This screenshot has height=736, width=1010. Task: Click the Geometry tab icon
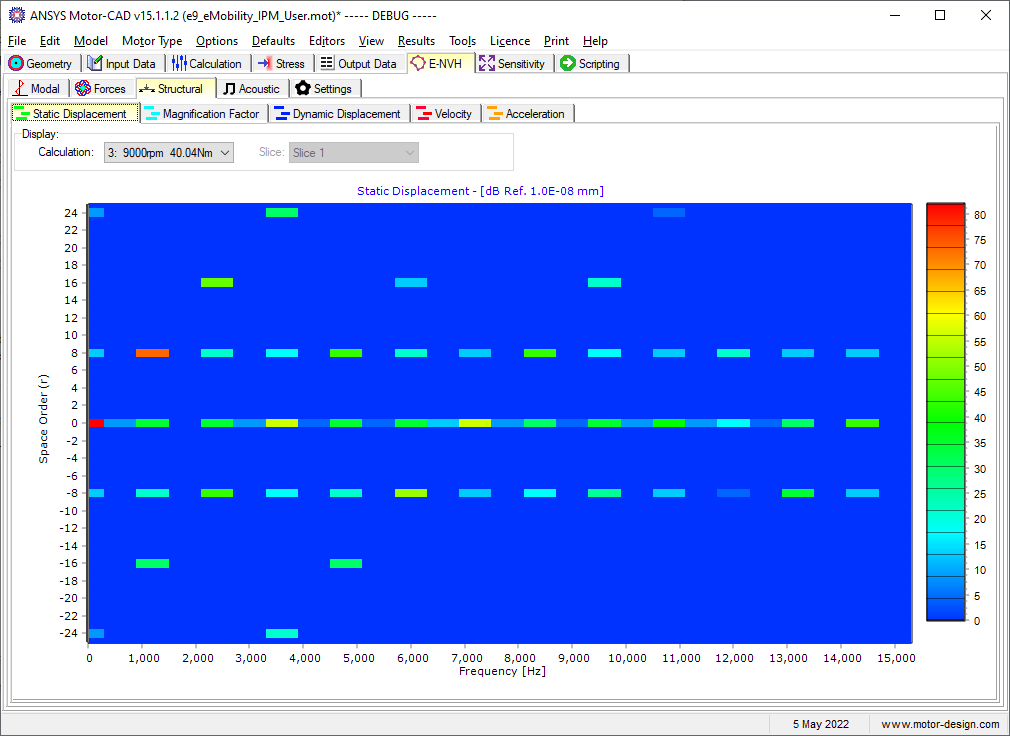tap(16, 63)
